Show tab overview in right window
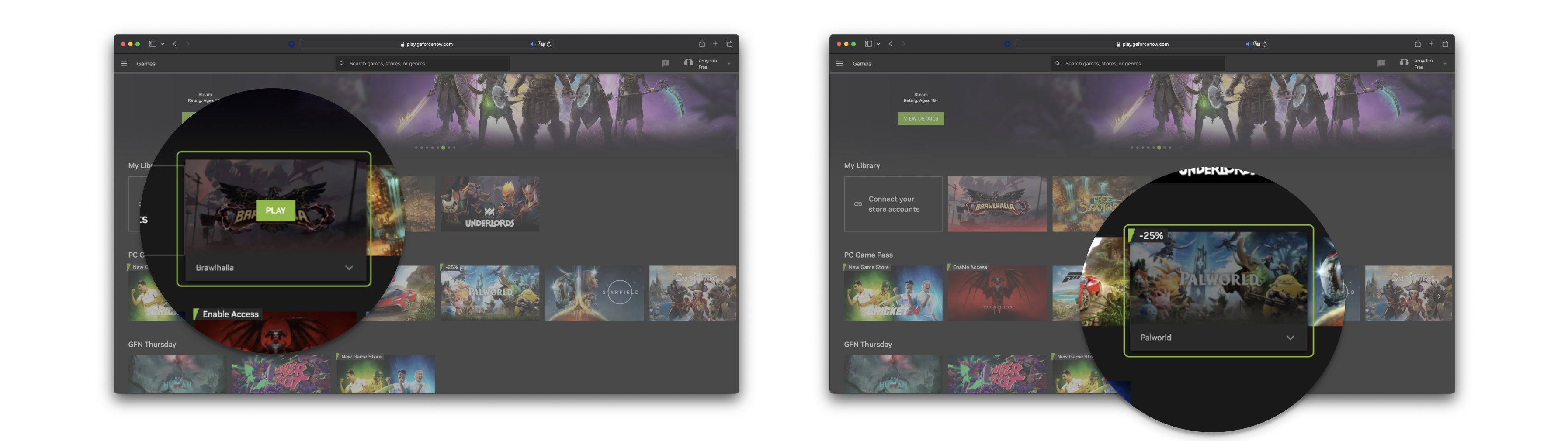 pyautogui.click(x=1444, y=44)
